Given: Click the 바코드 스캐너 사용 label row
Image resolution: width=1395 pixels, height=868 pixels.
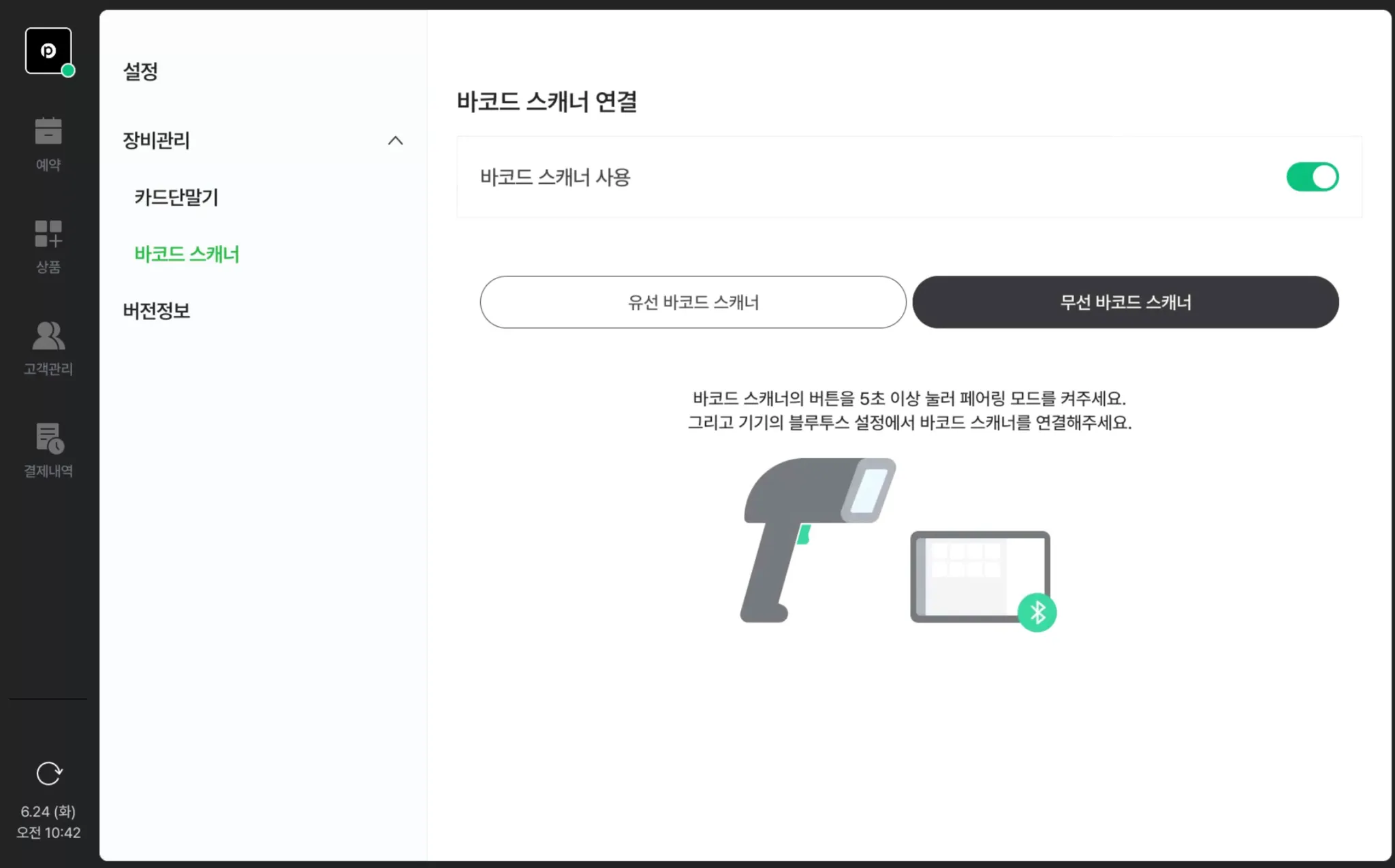Looking at the screenshot, I should pyautogui.click(x=555, y=178).
